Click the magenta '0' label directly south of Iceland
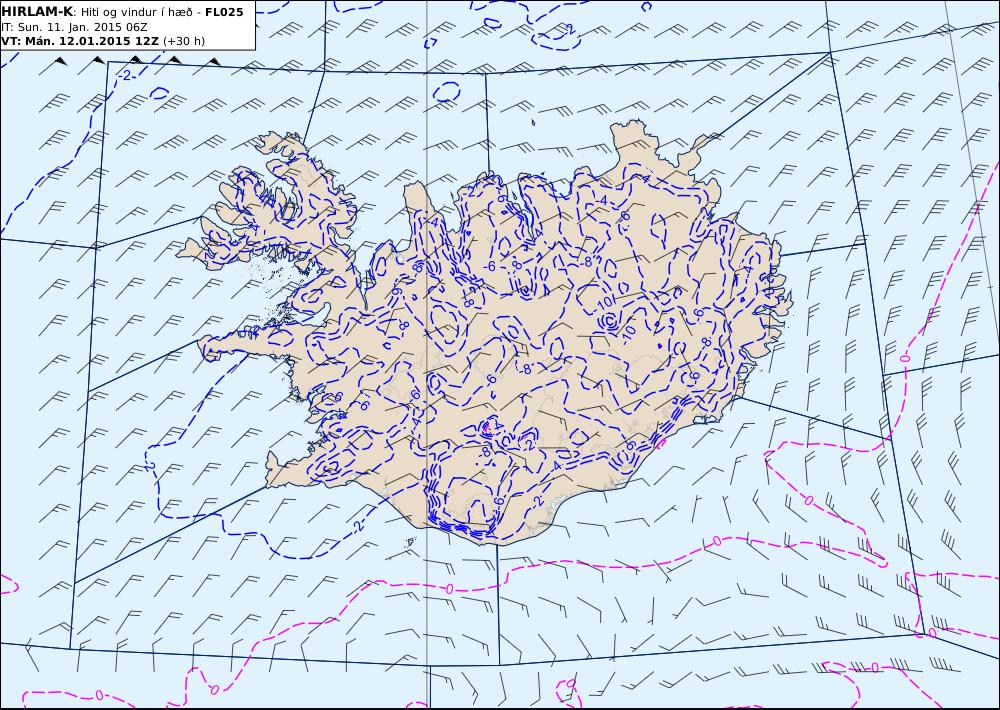This screenshot has height=710, width=1000. tap(449, 589)
